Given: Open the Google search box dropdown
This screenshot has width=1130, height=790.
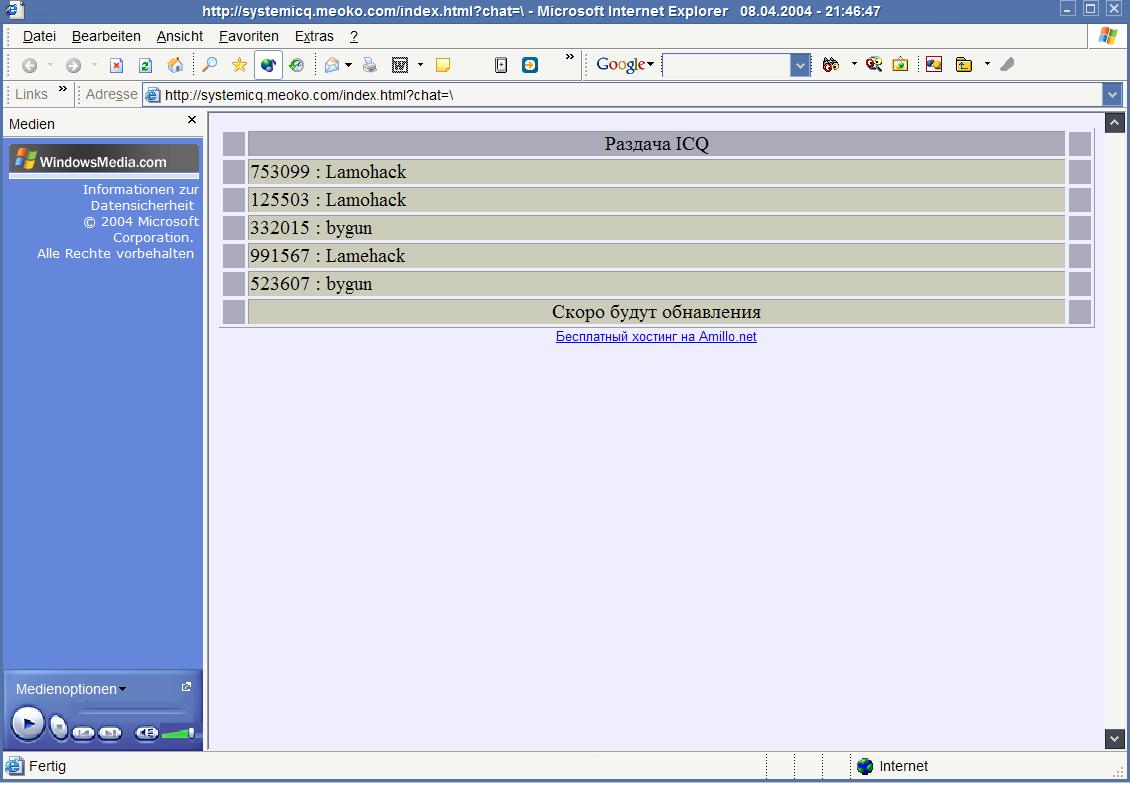Looking at the screenshot, I should pos(800,65).
